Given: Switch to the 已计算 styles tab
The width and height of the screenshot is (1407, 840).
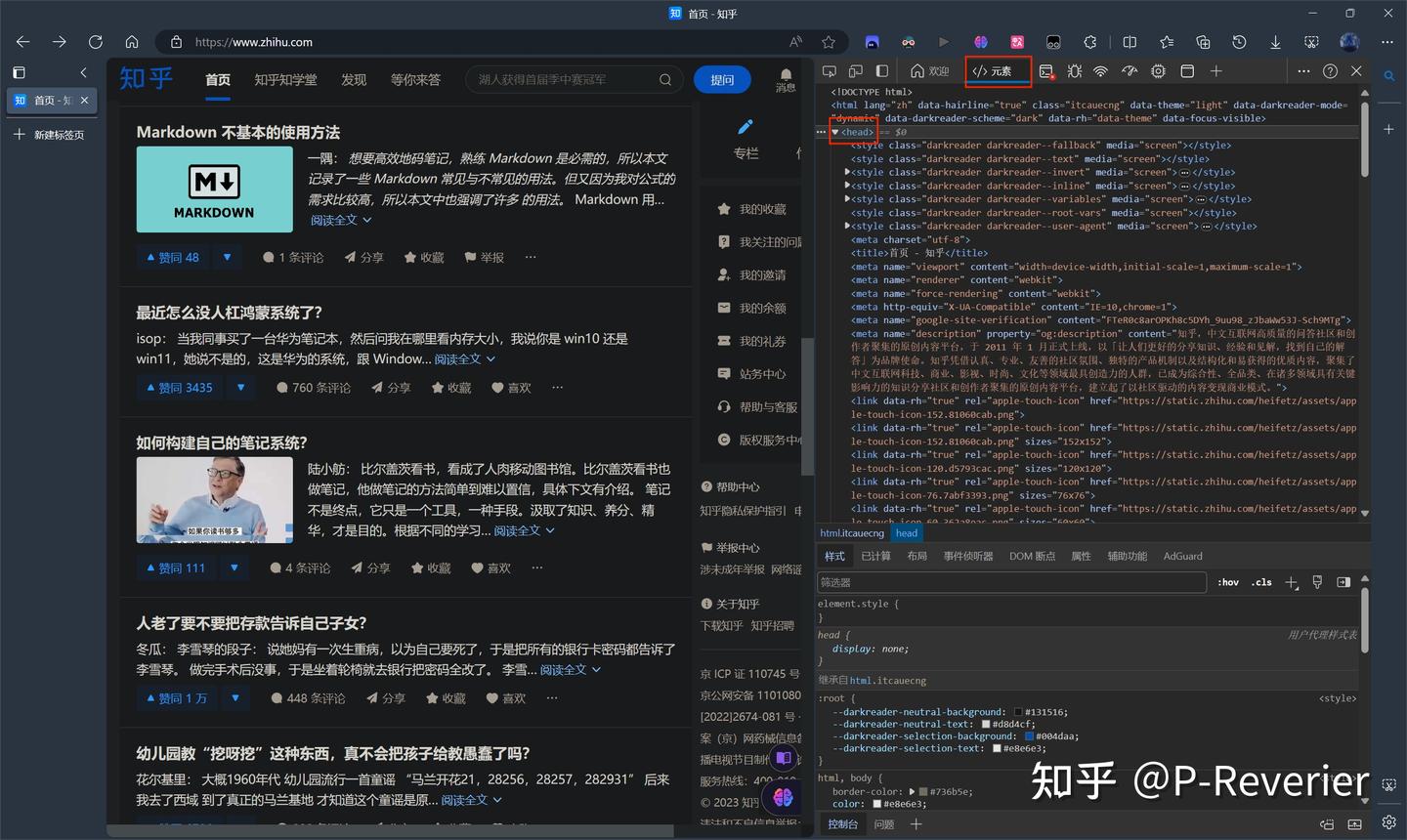Looking at the screenshot, I should point(876,556).
